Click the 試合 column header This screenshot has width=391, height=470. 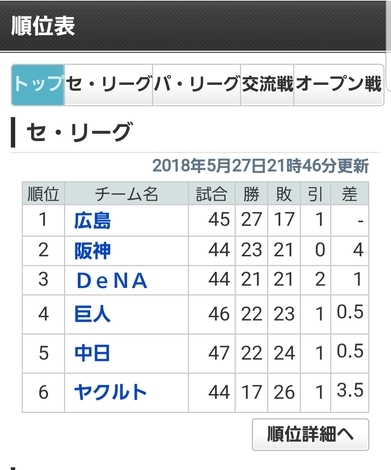tap(212, 193)
